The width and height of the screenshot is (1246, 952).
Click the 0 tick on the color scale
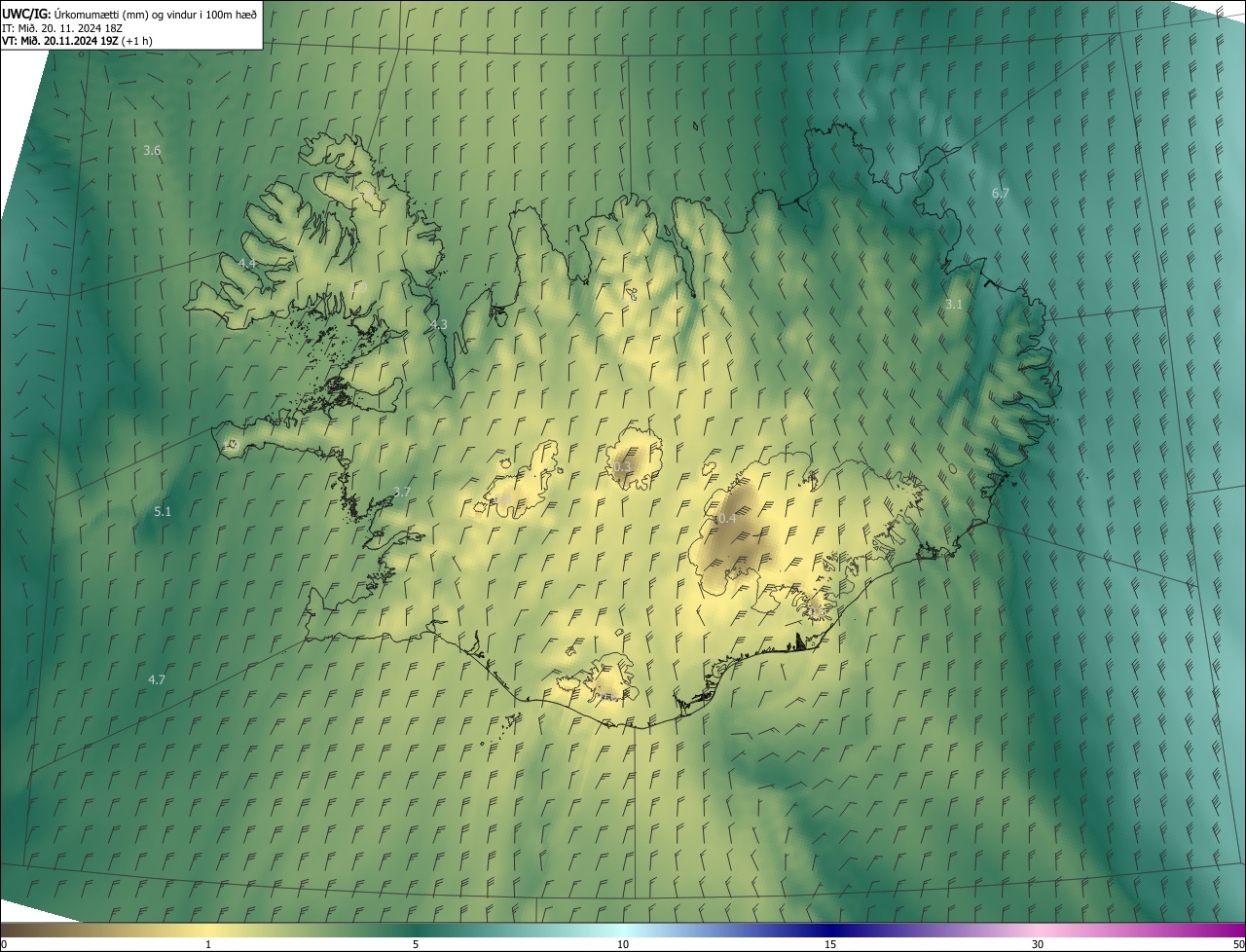[4, 944]
